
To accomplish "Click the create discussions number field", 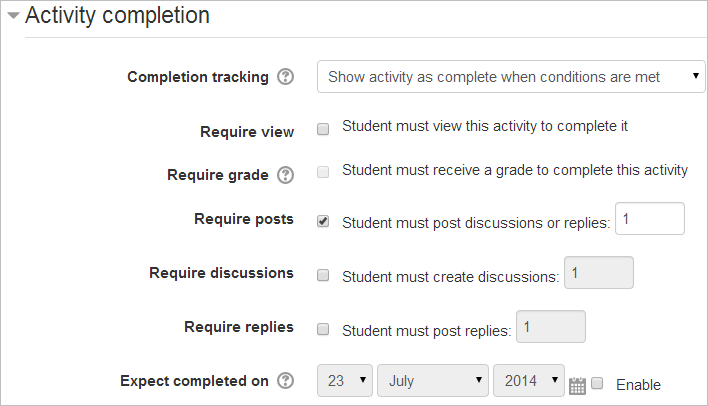I will [599, 272].
